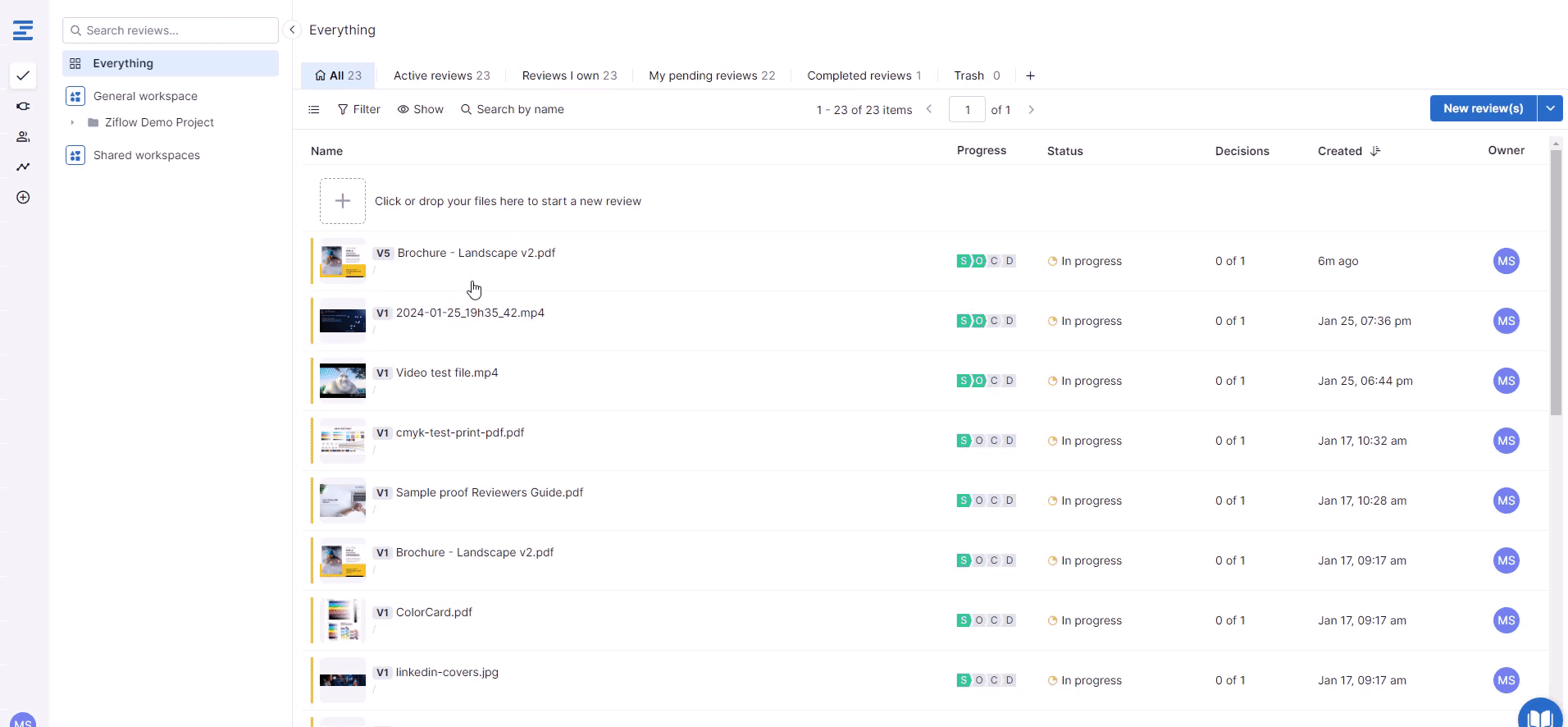Open the people icon in left rail
Screen dimensions: 1568x727
(x=23, y=137)
